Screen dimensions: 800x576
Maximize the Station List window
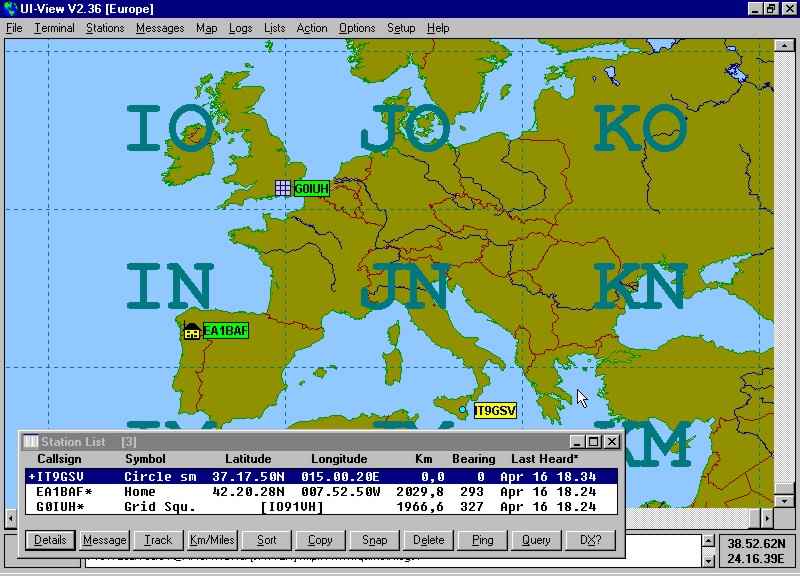(594, 441)
